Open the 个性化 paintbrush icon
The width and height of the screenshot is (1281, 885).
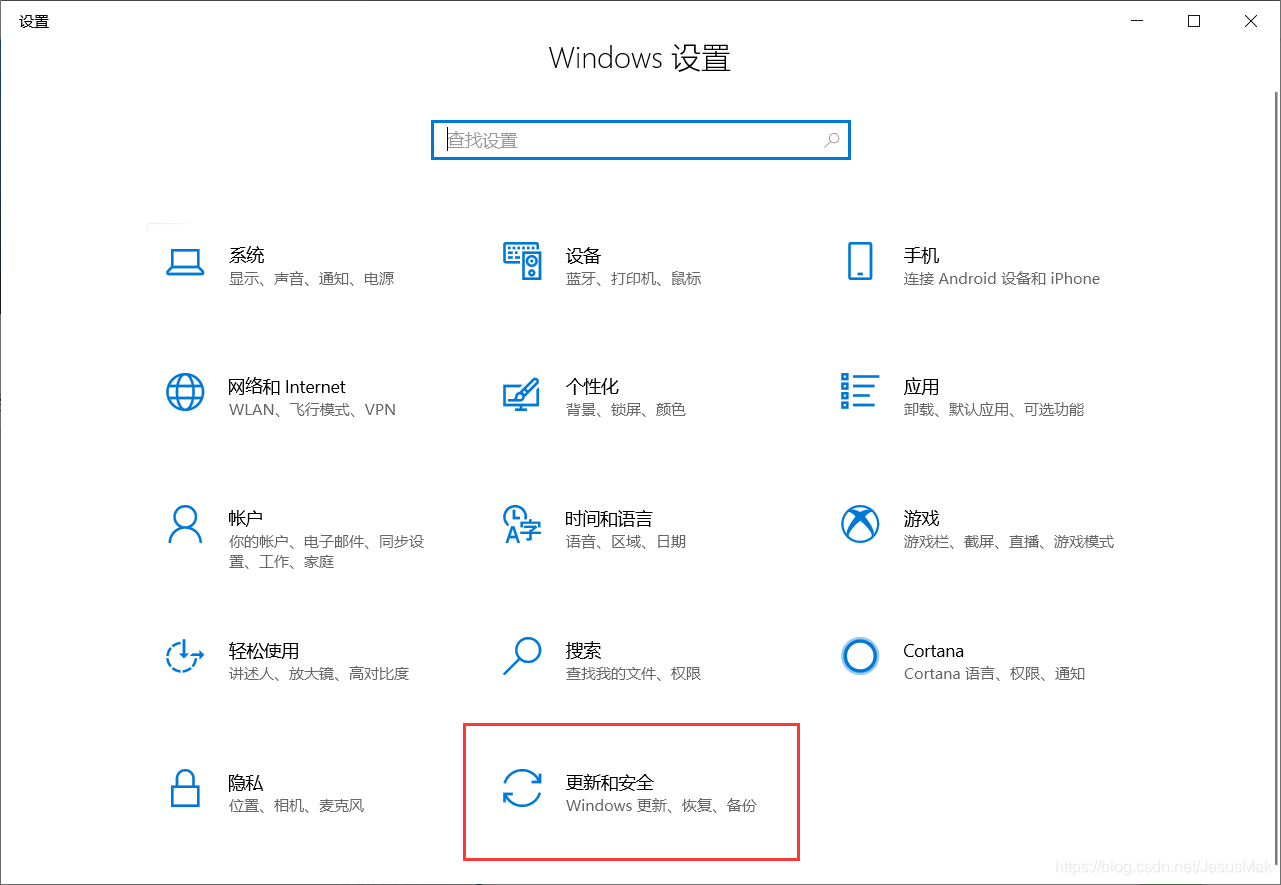522,393
